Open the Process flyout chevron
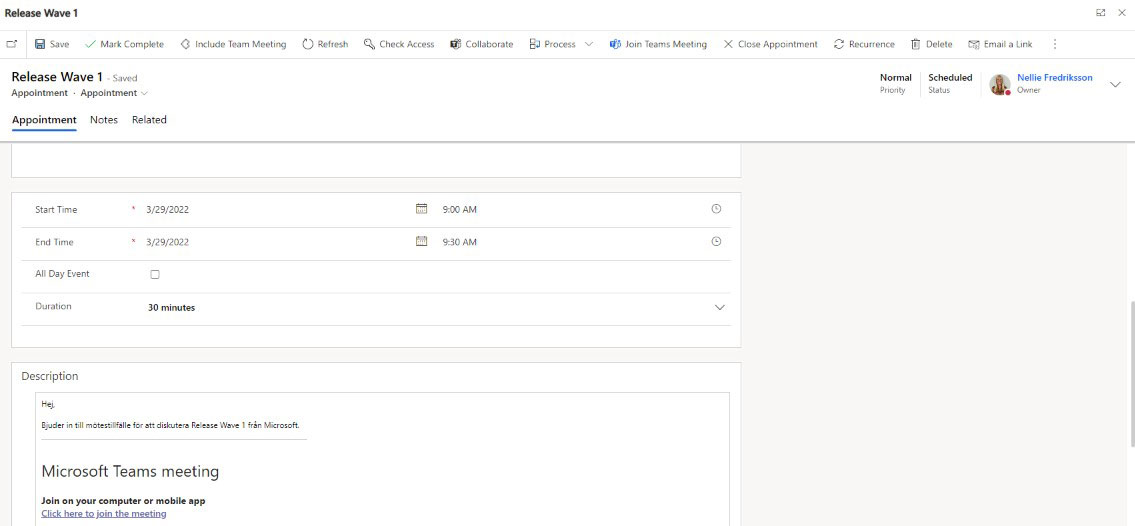This screenshot has height=526, width=1135. [589, 44]
